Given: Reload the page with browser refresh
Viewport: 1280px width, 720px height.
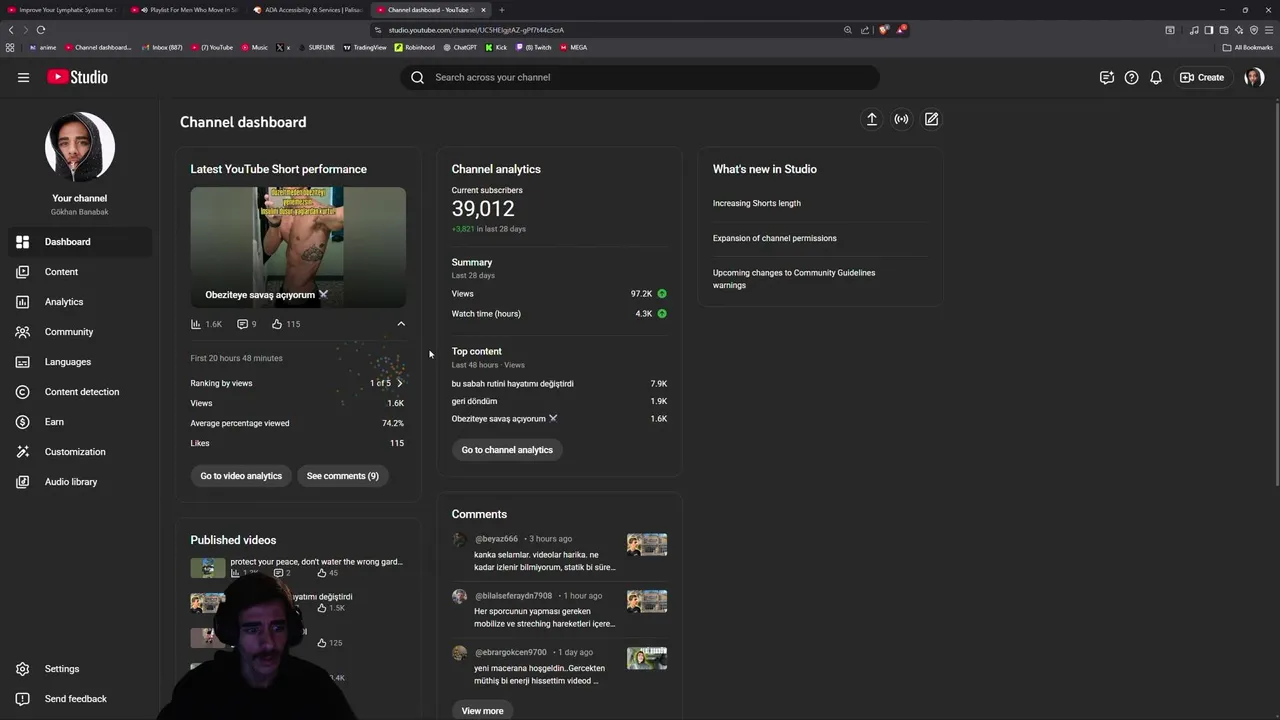Looking at the screenshot, I should point(41,30).
